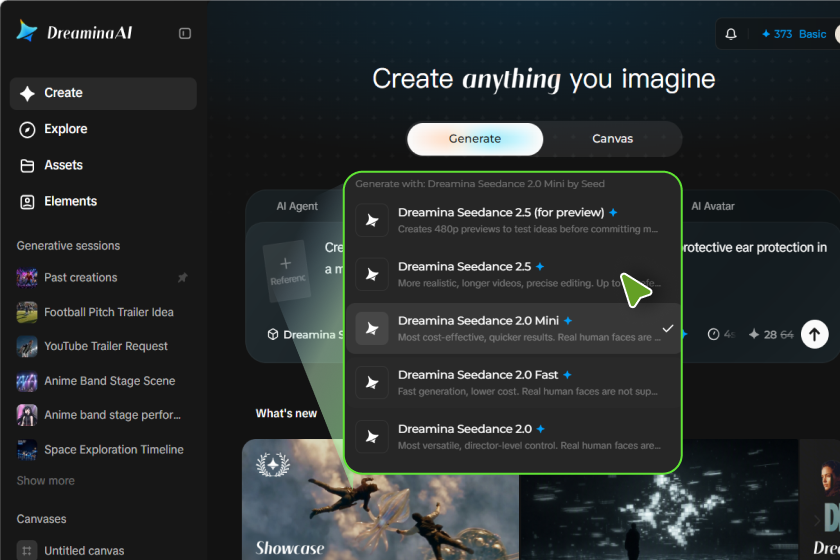Viewport: 840px width, 560px height.
Task: Click the Seedance 2.5 model icon
Action: (x=372, y=274)
